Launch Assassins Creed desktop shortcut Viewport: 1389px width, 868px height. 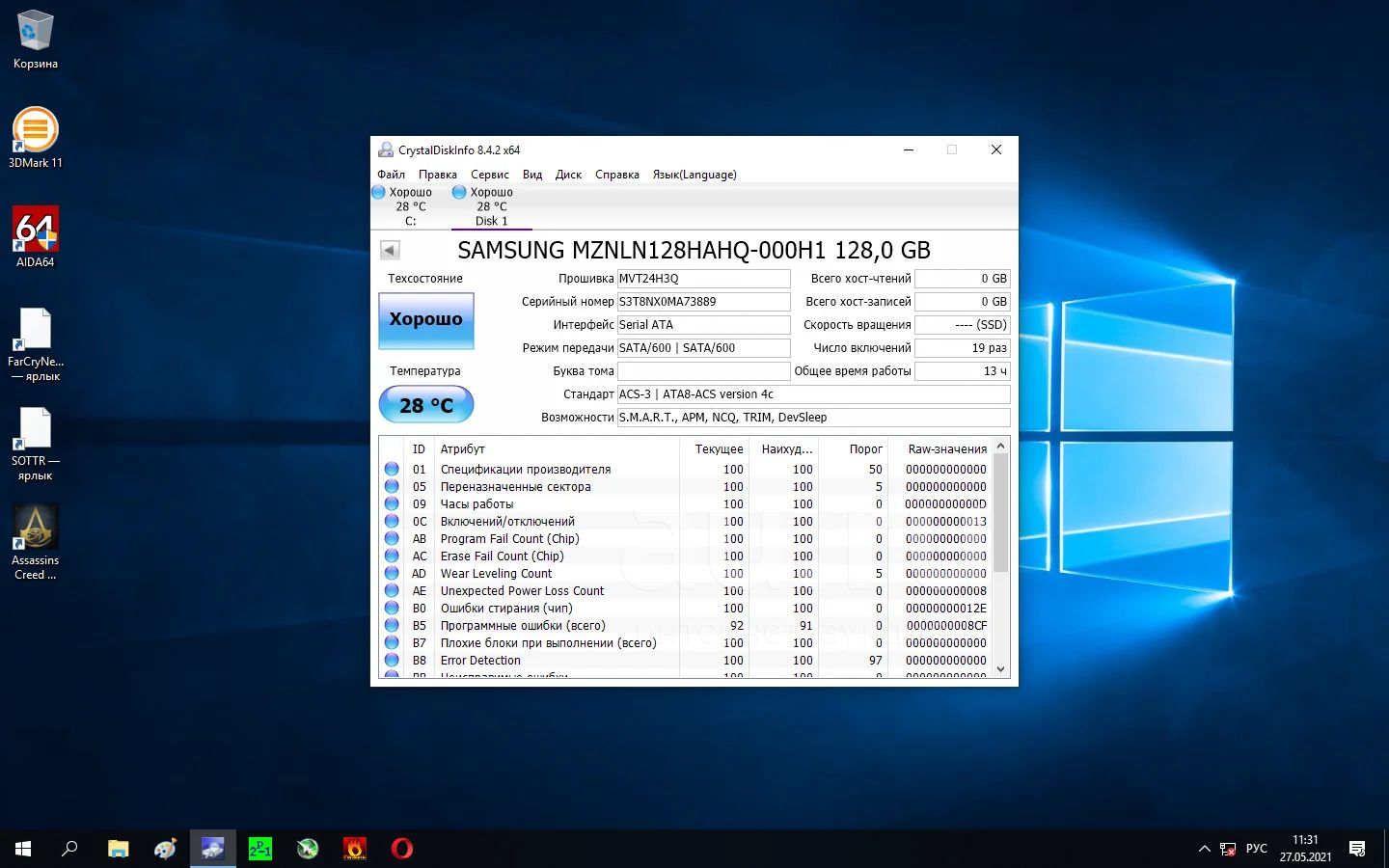(36, 543)
